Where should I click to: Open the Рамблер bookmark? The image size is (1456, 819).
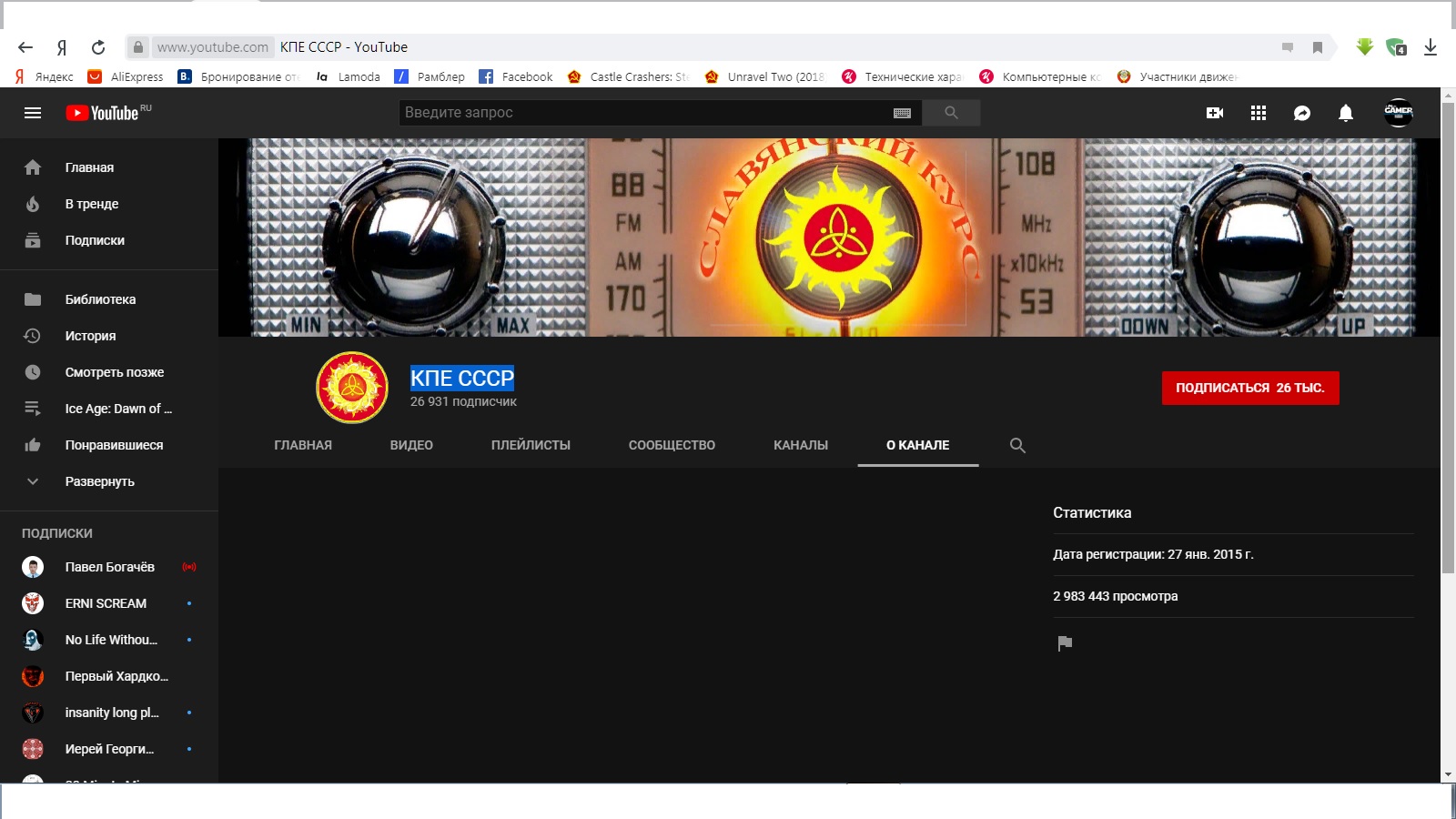(x=430, y=77)
